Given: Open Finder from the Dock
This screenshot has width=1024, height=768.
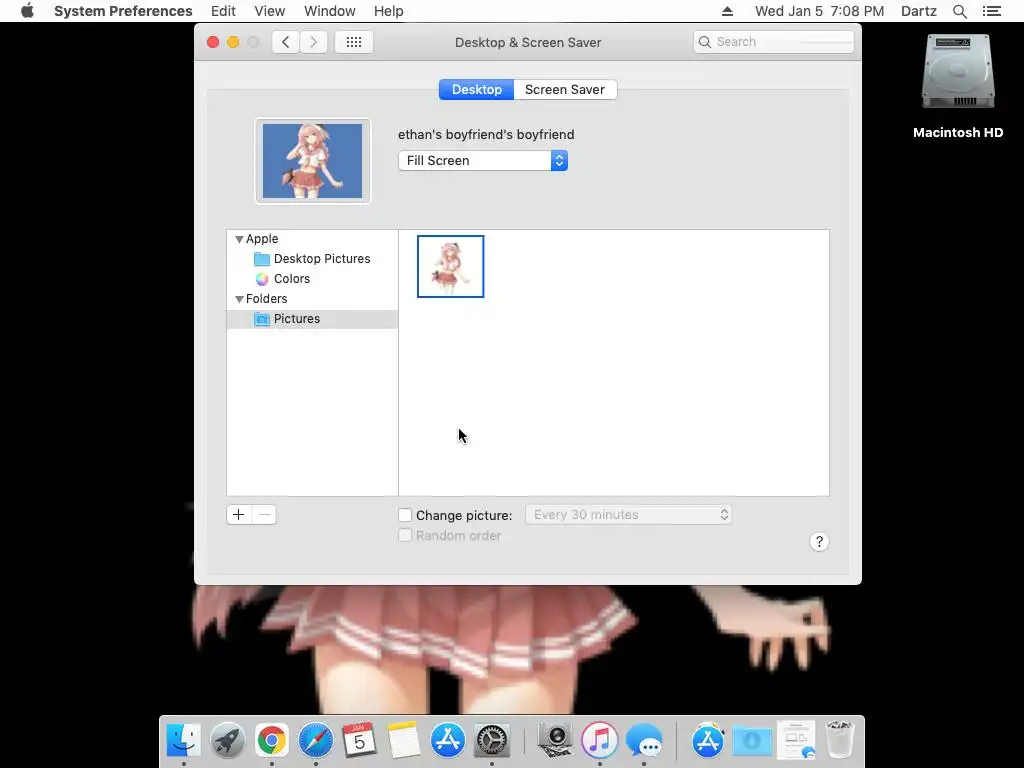Looking at the screenshot, I should tap(184, 740).
